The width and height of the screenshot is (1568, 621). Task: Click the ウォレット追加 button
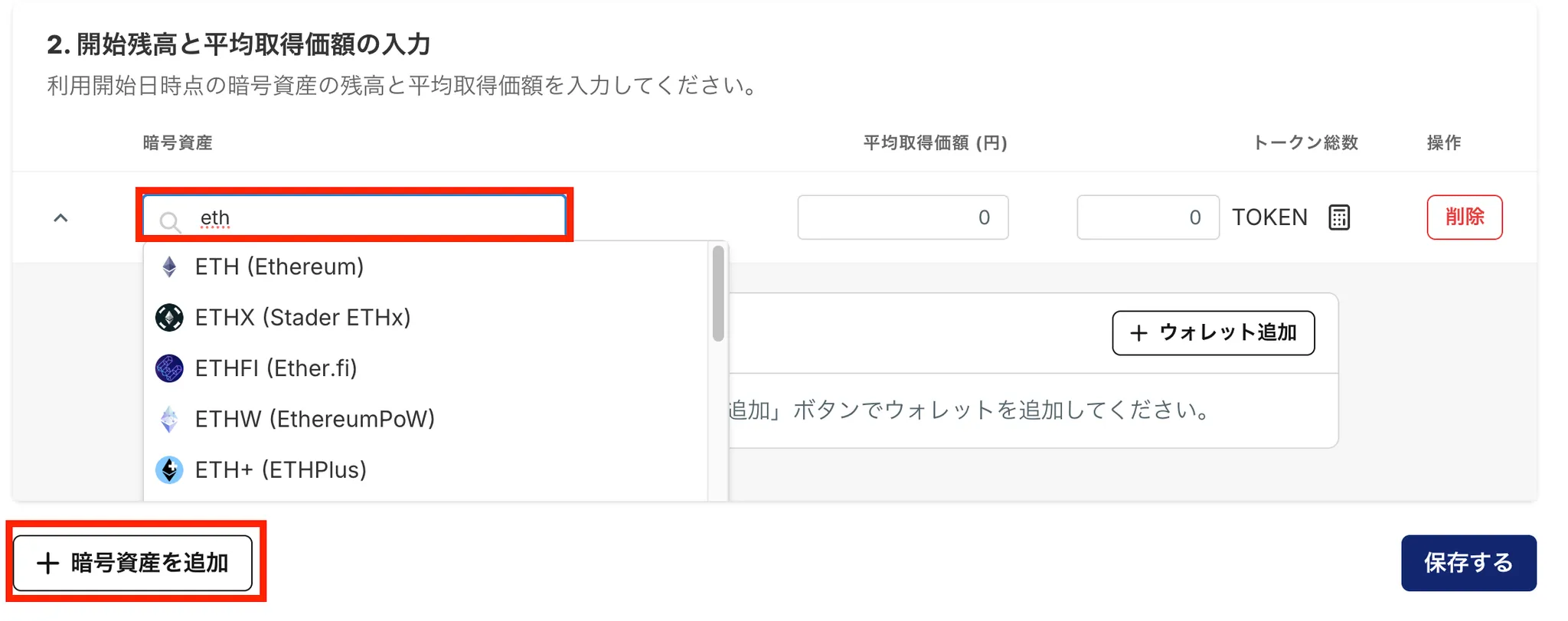[1213, 333]
